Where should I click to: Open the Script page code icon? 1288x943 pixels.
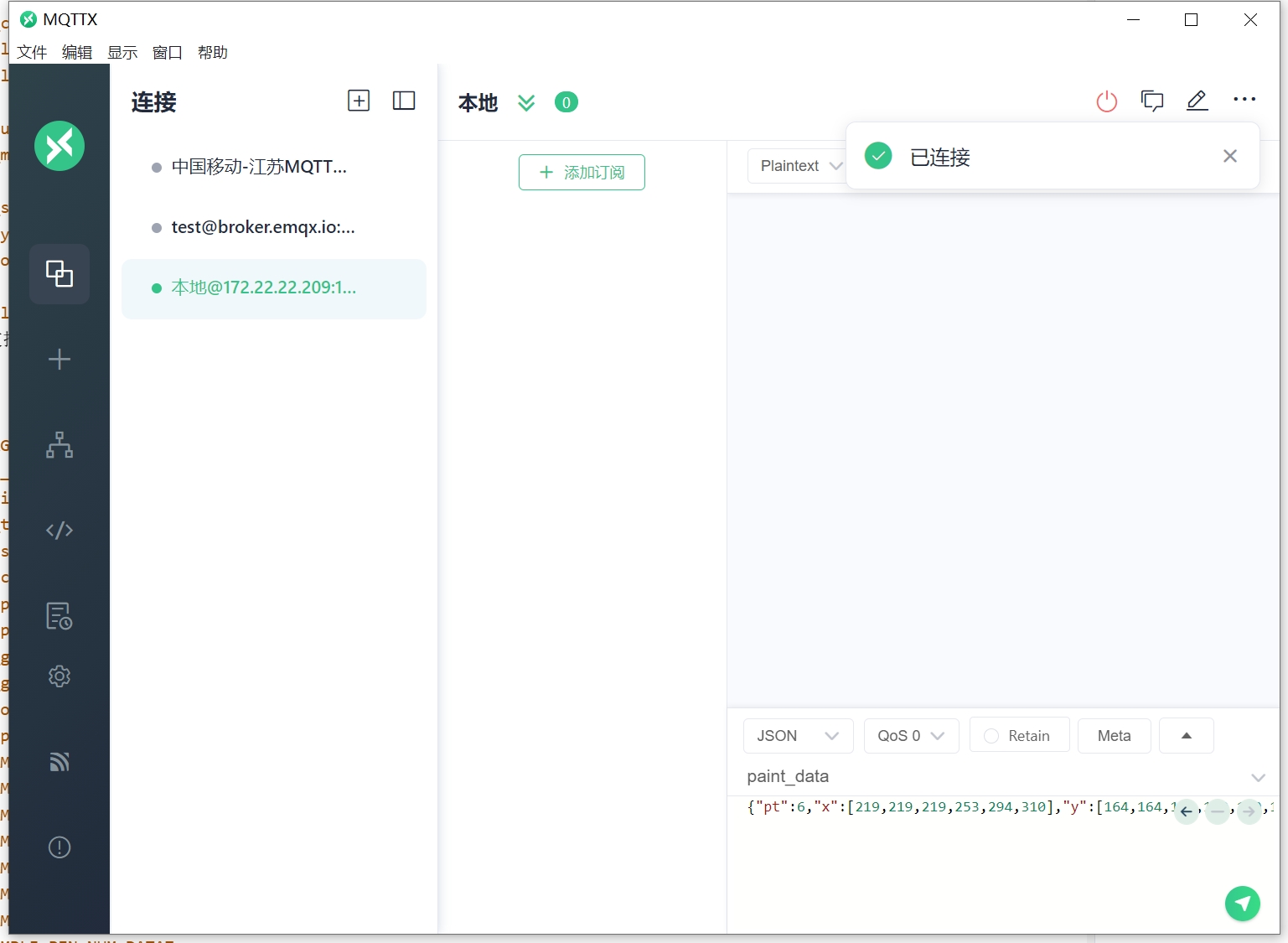[x=59, y=531]
